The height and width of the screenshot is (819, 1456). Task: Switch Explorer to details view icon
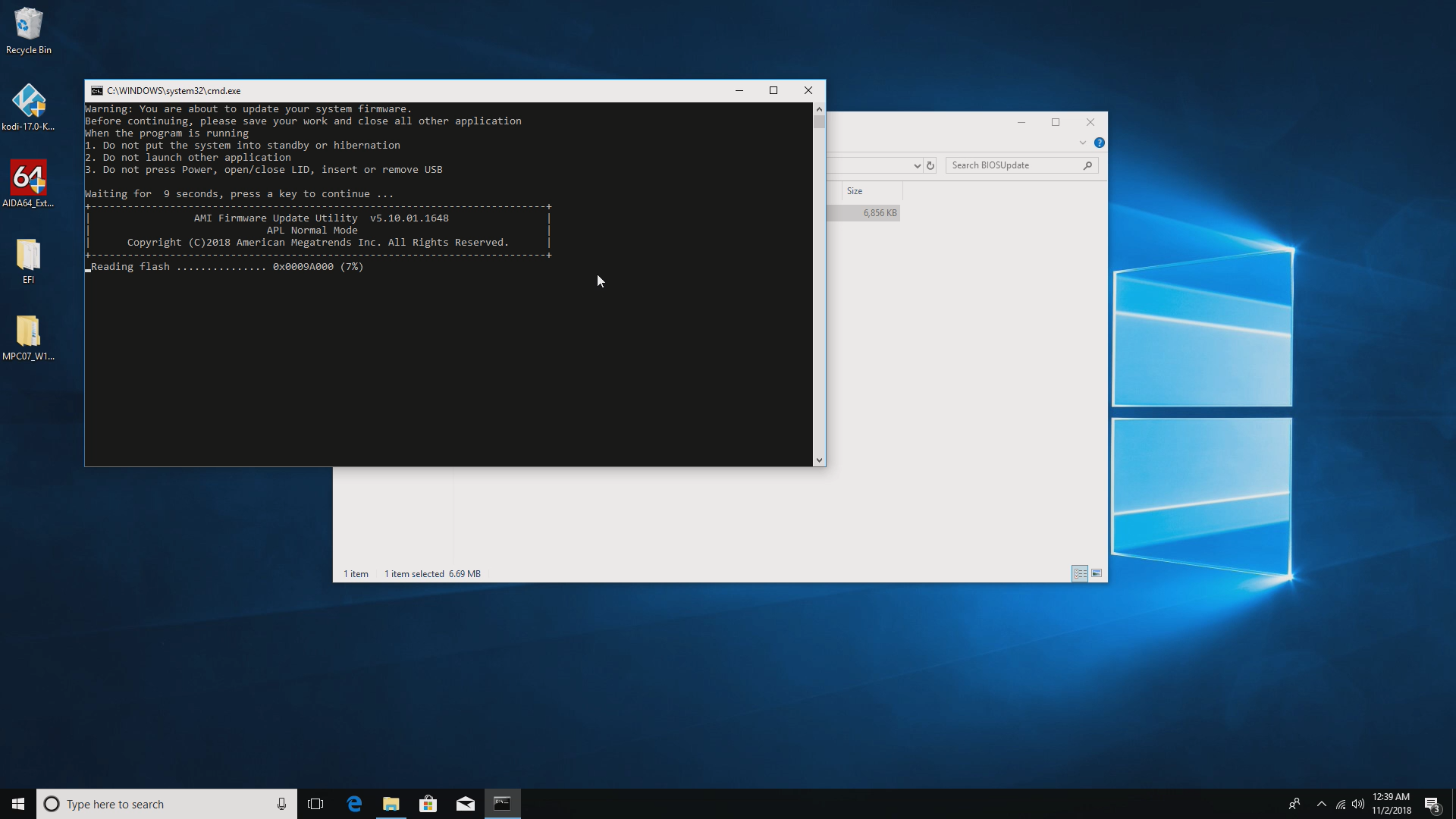1080,573
